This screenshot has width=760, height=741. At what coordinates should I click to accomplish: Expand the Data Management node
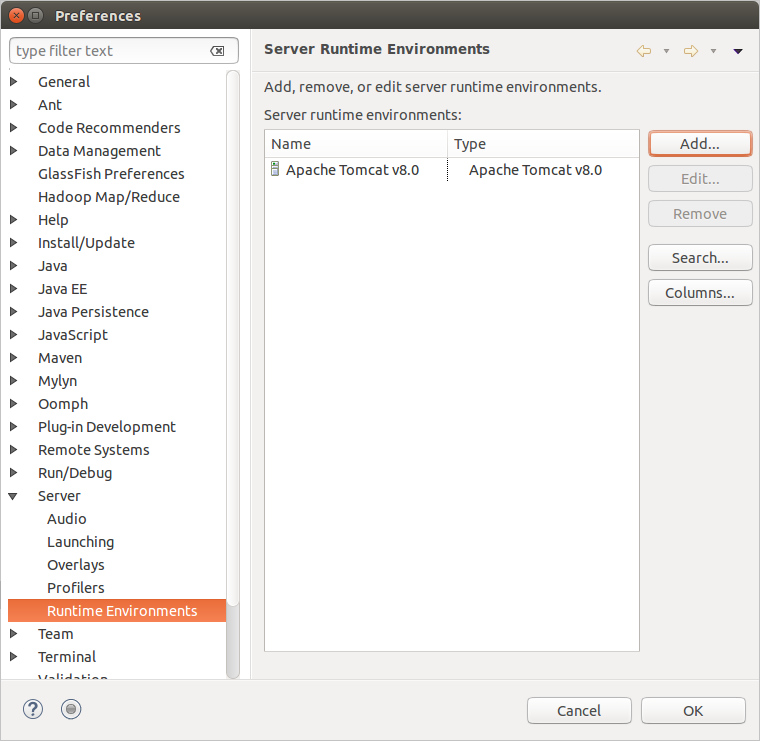click(14, 151)
